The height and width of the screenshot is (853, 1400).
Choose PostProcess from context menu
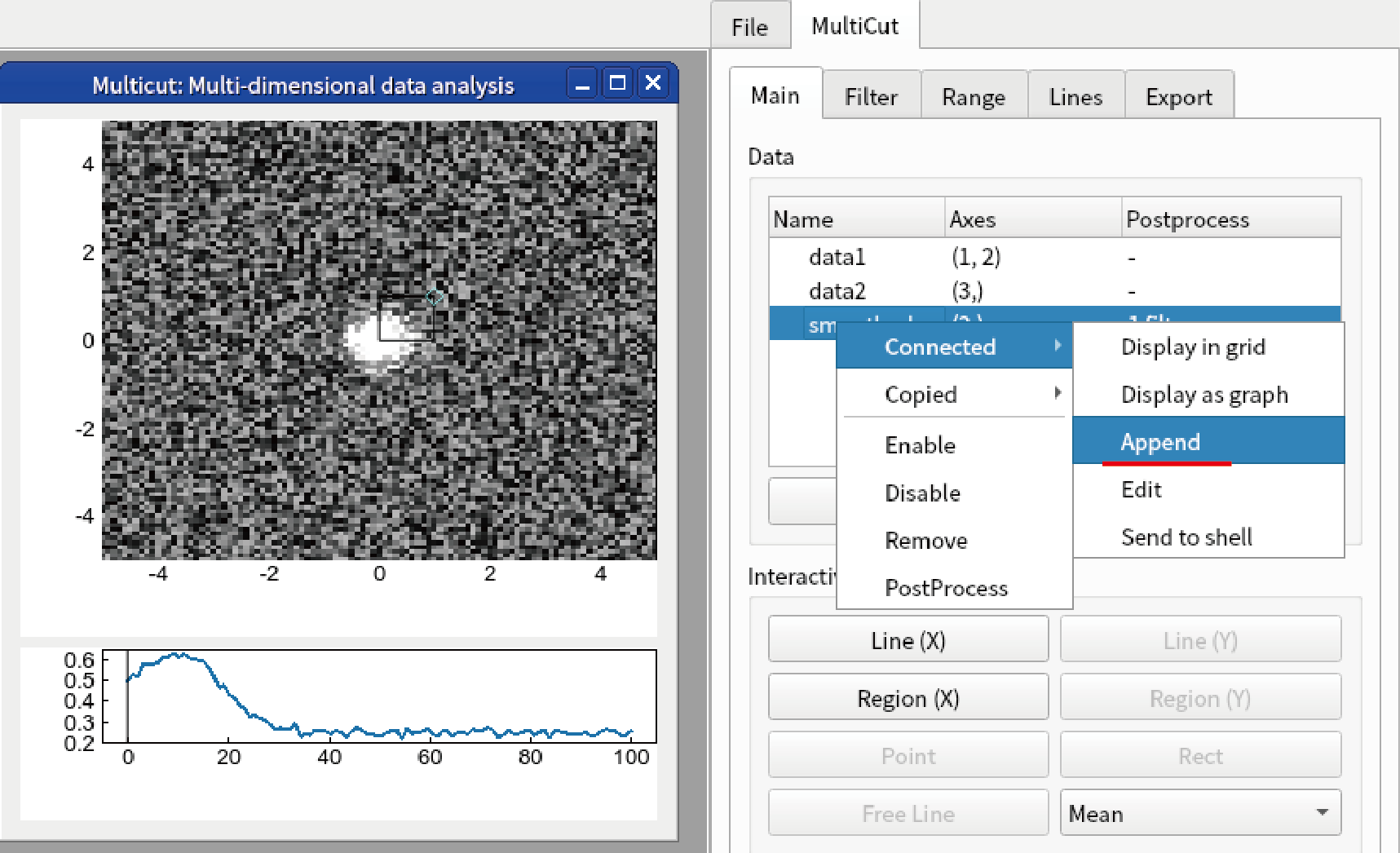coord(954,587)
